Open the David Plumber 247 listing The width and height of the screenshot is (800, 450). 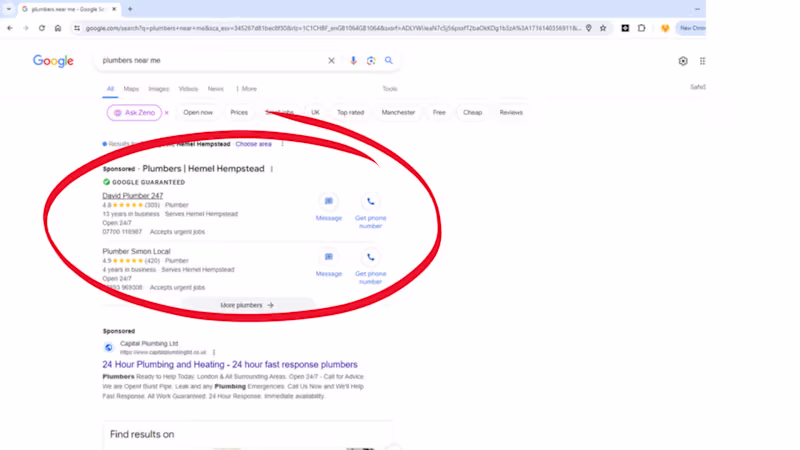point(133,196)
